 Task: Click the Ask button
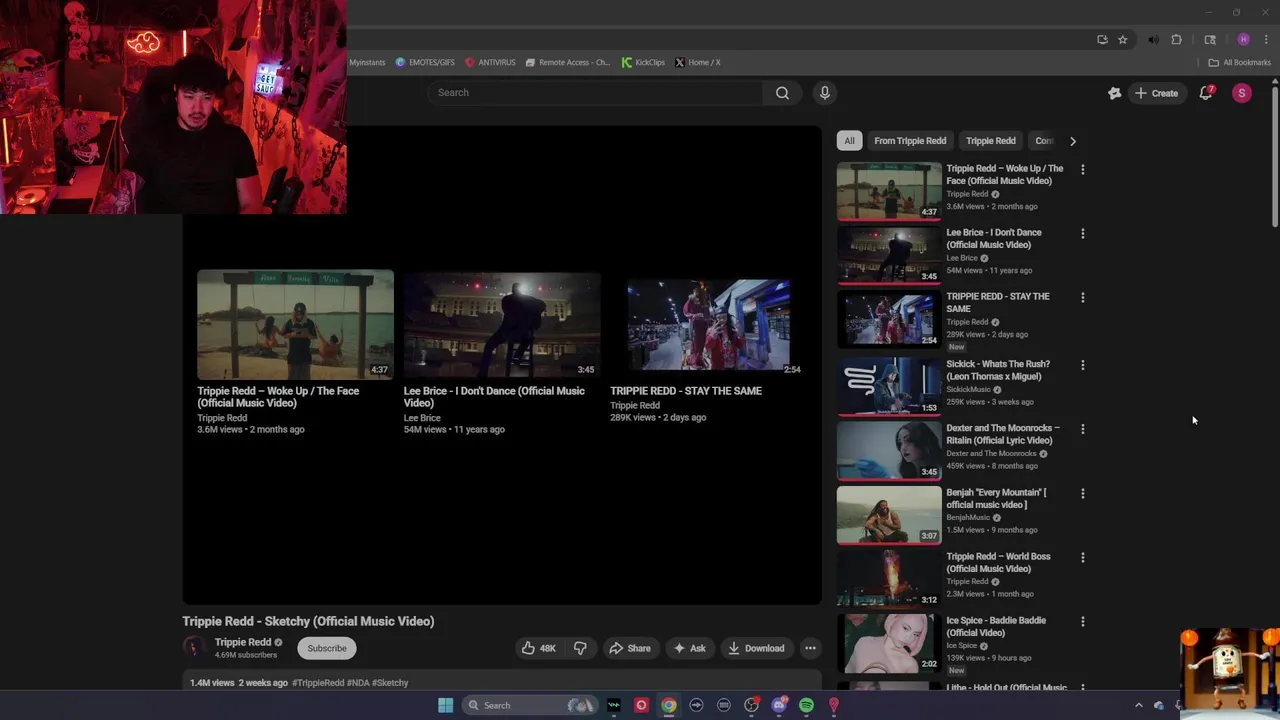coord(689,648)
